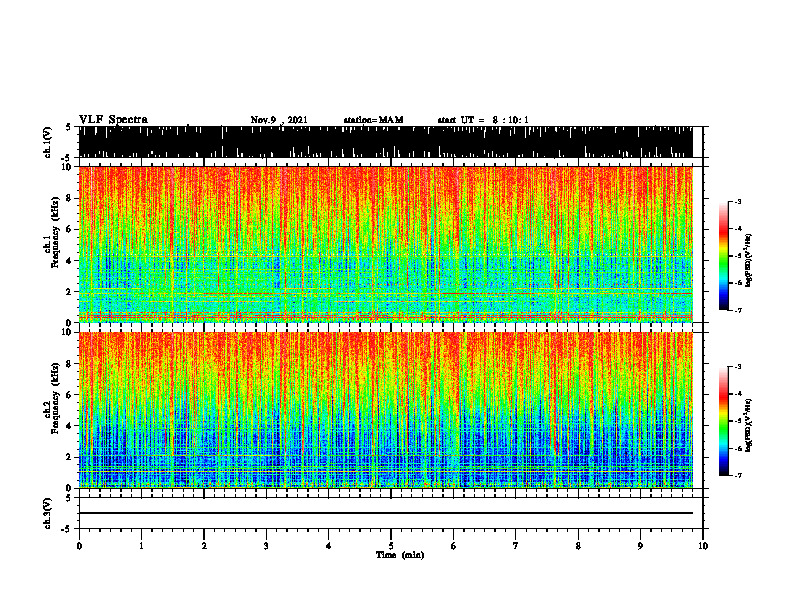Click time axis tick label "8"
Screen dimensions: 792x612
point(578,546)
